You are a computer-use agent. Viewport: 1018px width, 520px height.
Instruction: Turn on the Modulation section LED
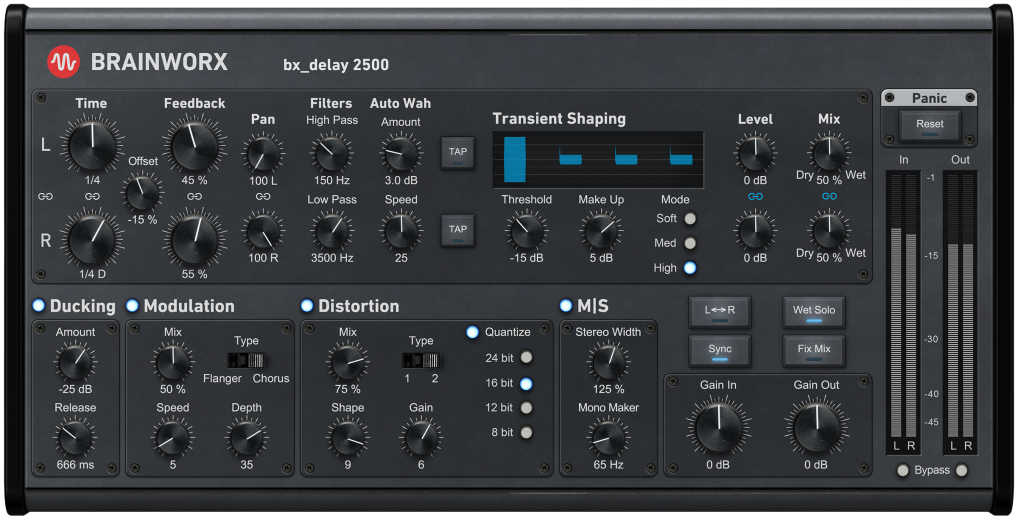click(133, 306)
